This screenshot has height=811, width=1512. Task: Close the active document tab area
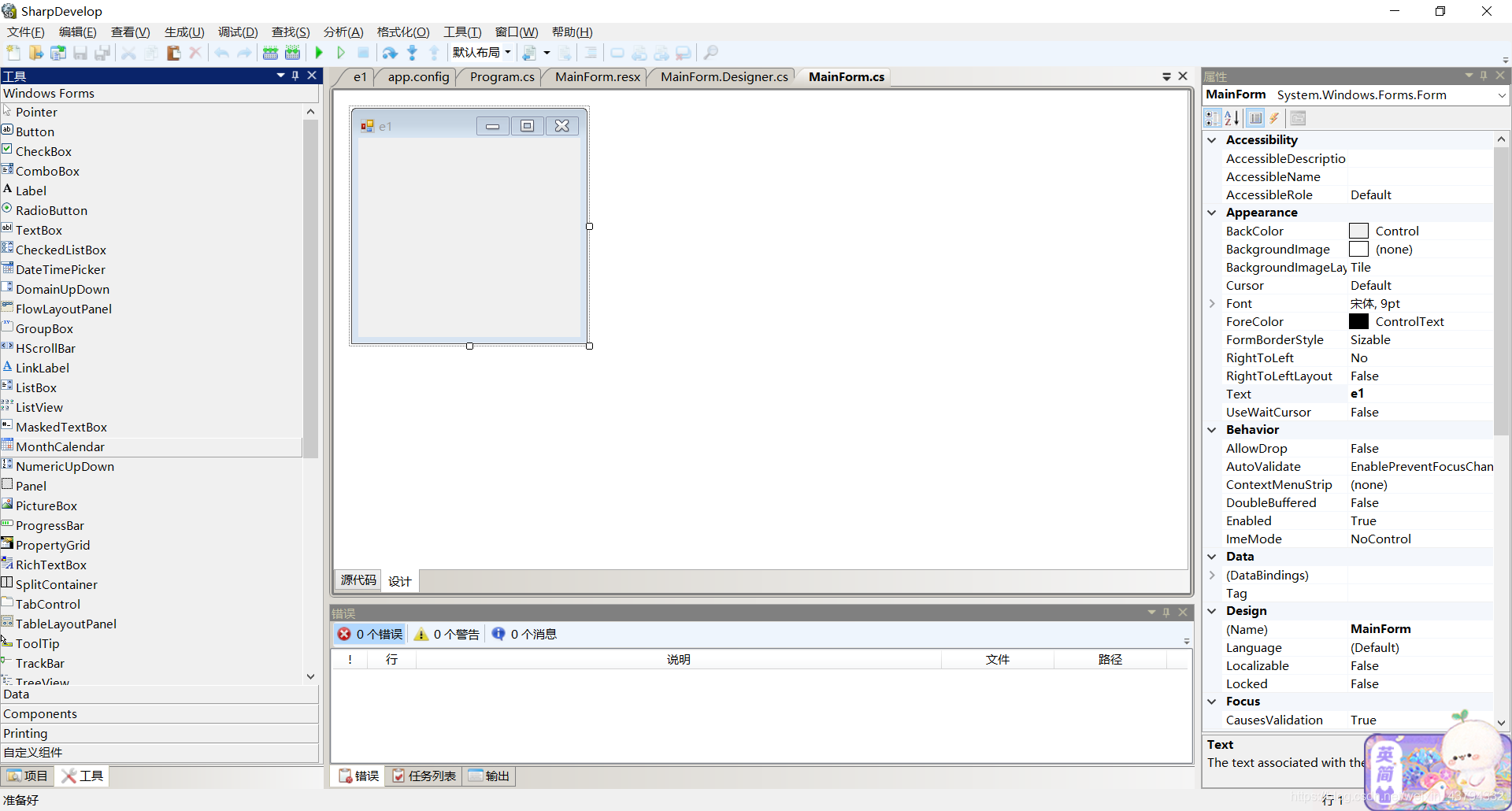coord(1183,76)
